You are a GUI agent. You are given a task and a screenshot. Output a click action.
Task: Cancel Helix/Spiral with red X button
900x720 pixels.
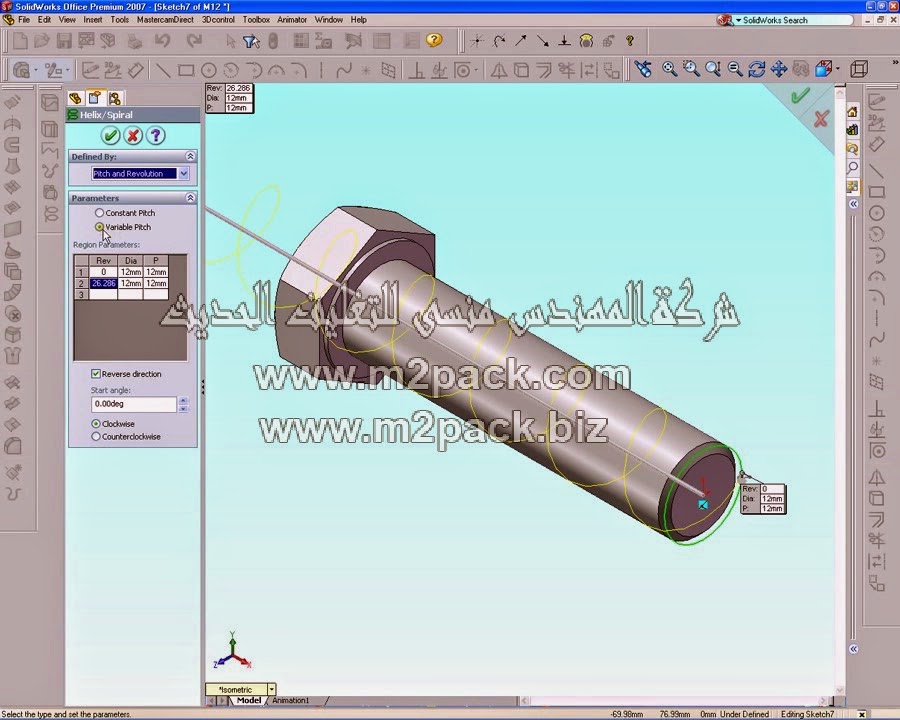click(x=133, y=136)
